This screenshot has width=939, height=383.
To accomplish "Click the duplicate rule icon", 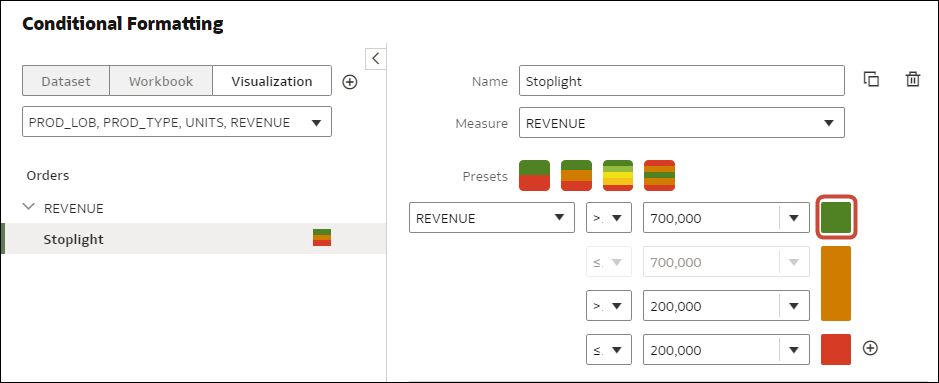I will pyautogui.click(x=871, y=80).
